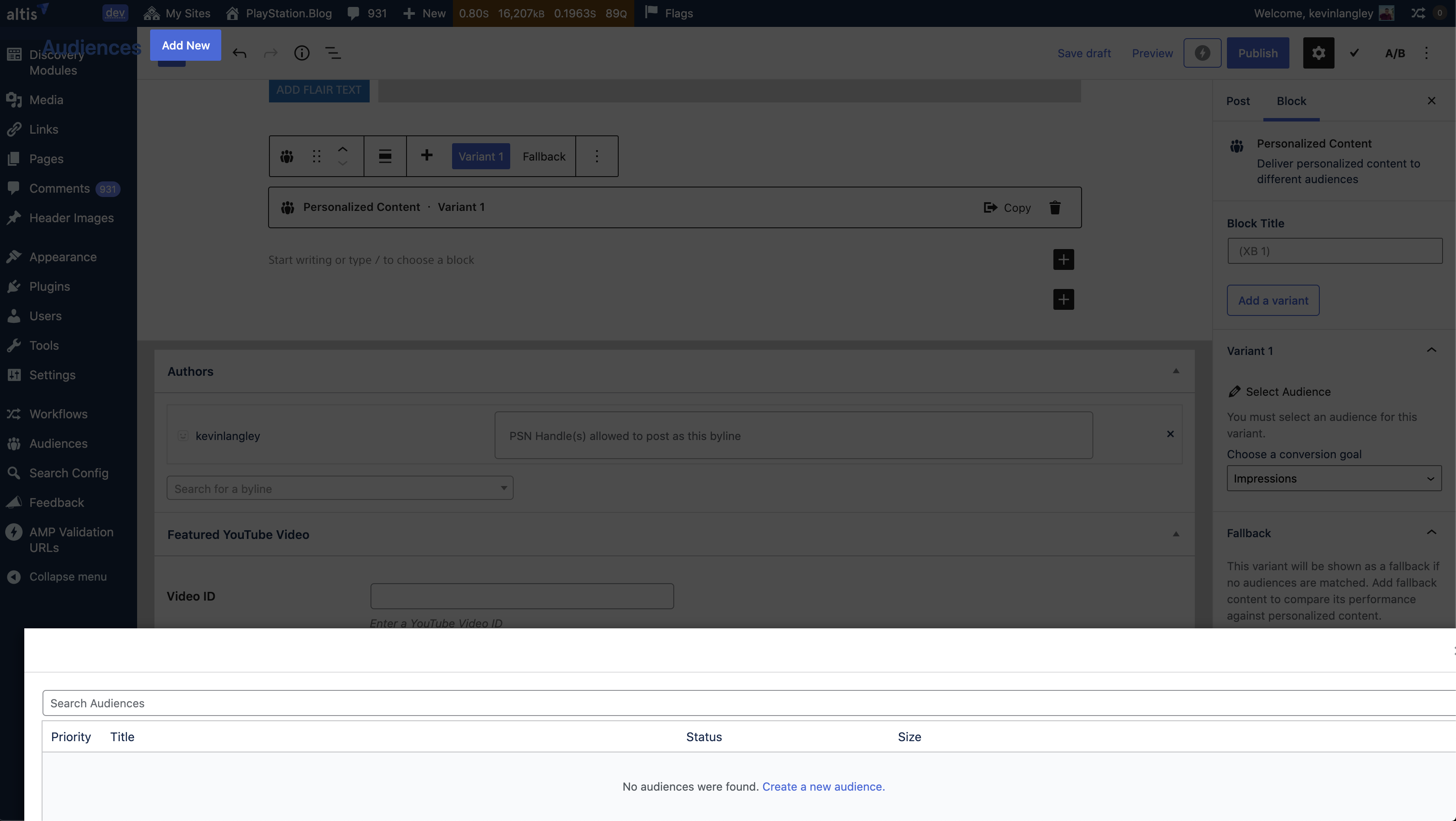Select the Fallback variant tab
This screenshot has width=1456, height=821.
coord(544,157)
